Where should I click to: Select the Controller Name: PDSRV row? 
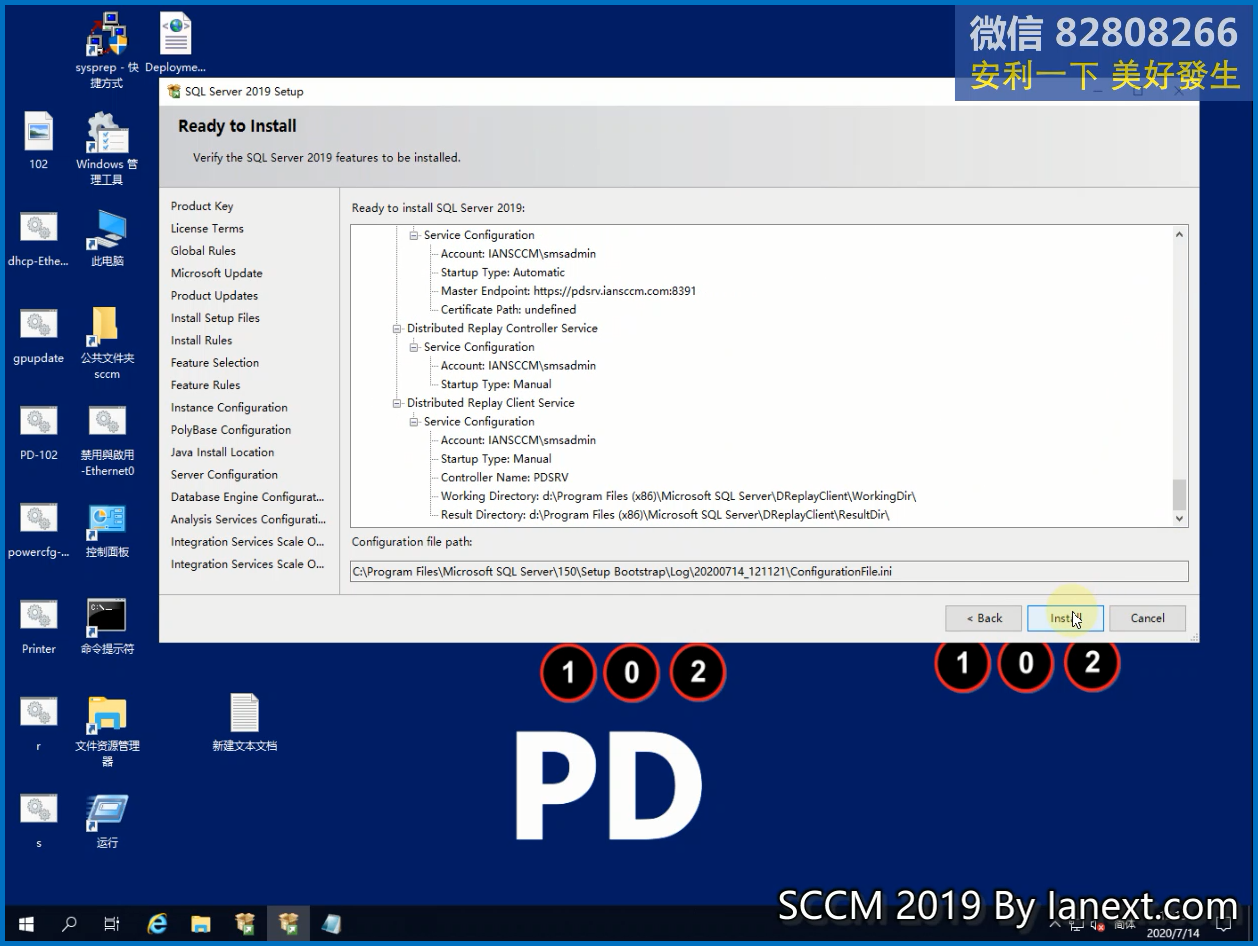(504, 478)
